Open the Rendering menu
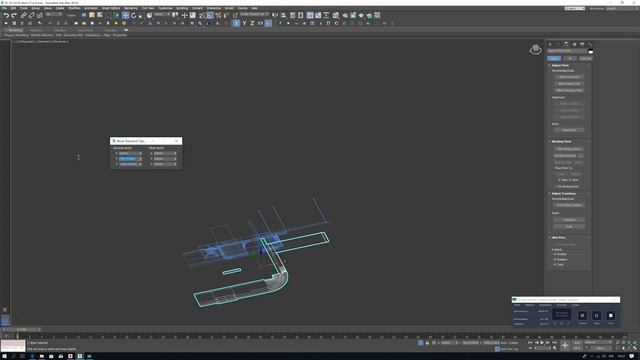 pos(131,8)
